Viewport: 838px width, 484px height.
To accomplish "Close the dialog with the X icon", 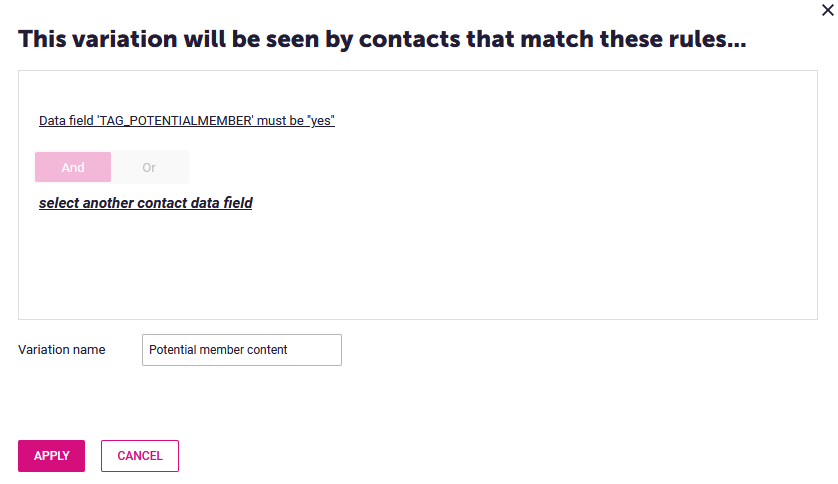I will click(x=824, y=10).
